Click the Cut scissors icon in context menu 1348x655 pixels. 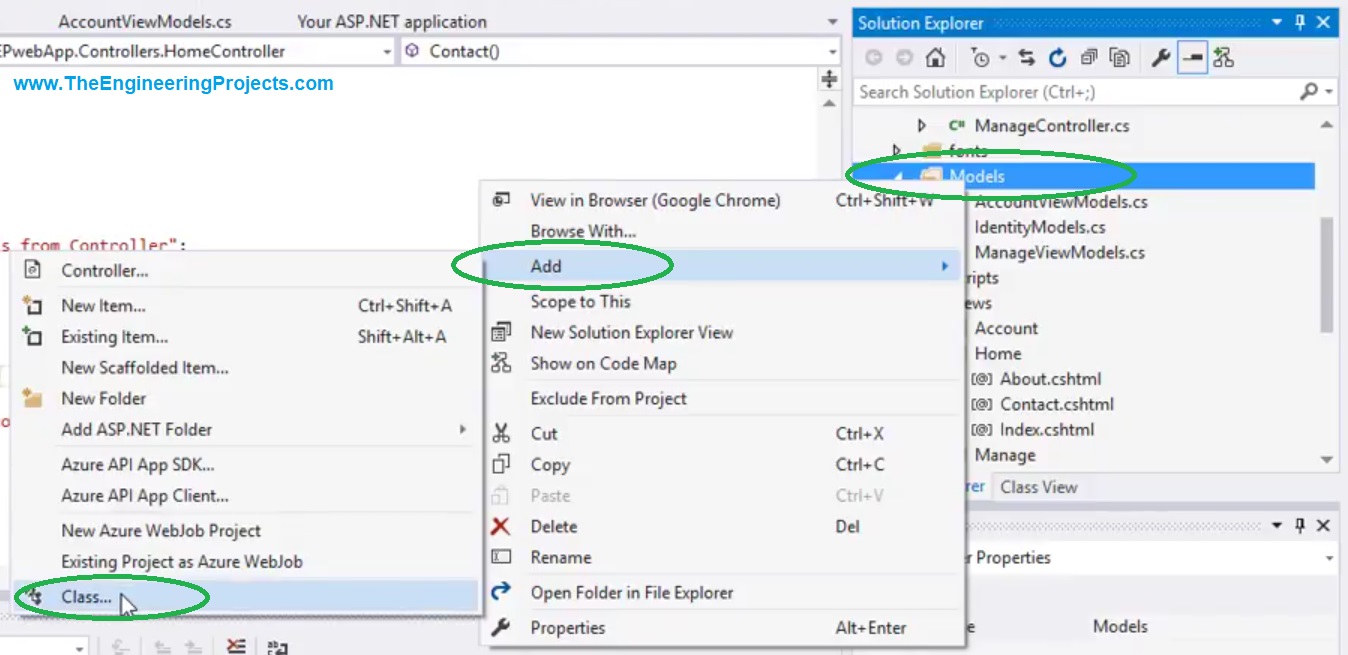tap(501, 433)
